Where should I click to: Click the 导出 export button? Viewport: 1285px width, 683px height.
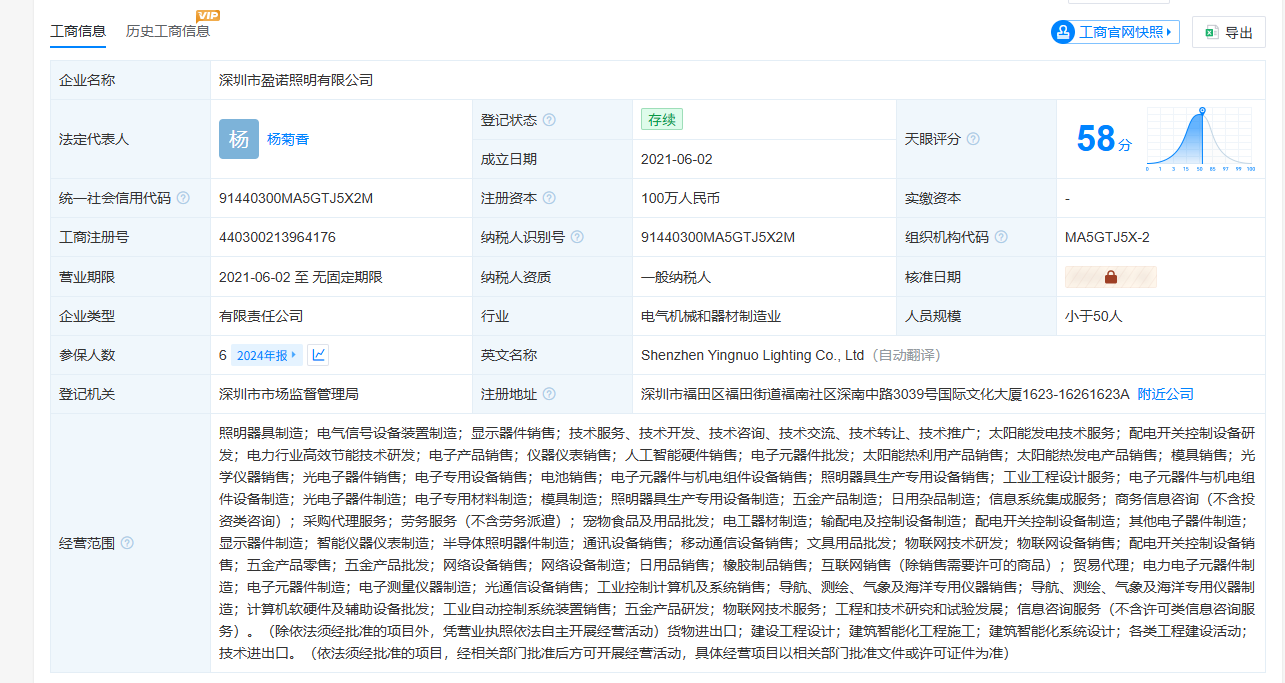[x=1229, y=32]
